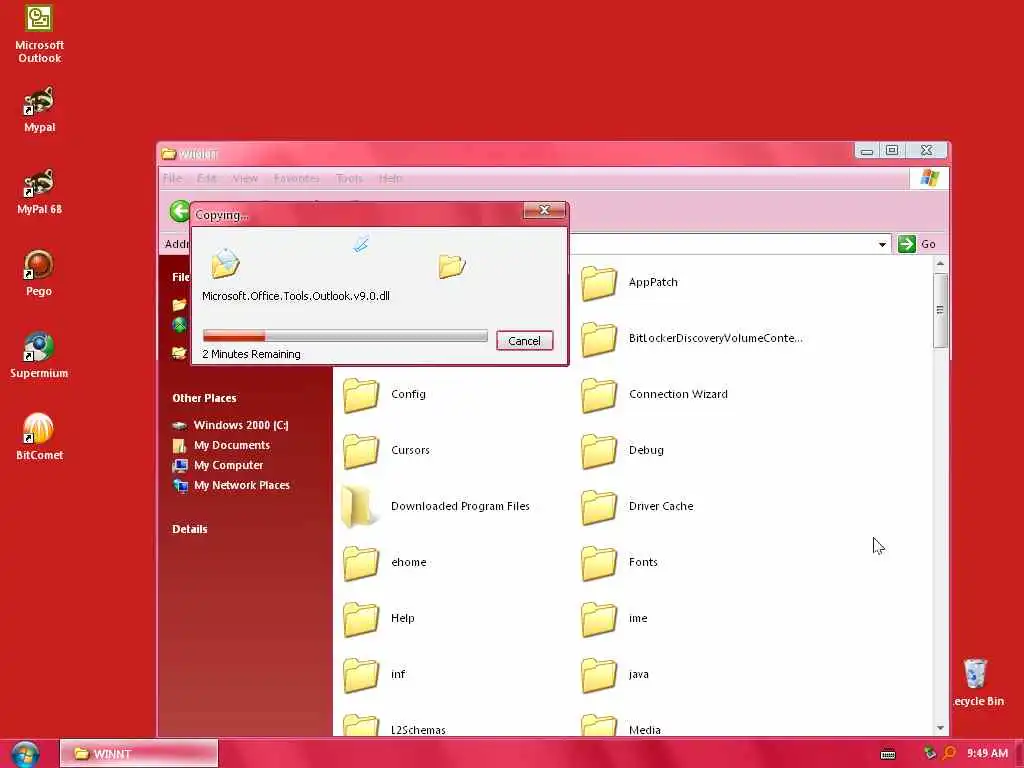Select the Mypal desktop shortcut
This screenshot has height=768, width=1024.
tap(39, 110)
